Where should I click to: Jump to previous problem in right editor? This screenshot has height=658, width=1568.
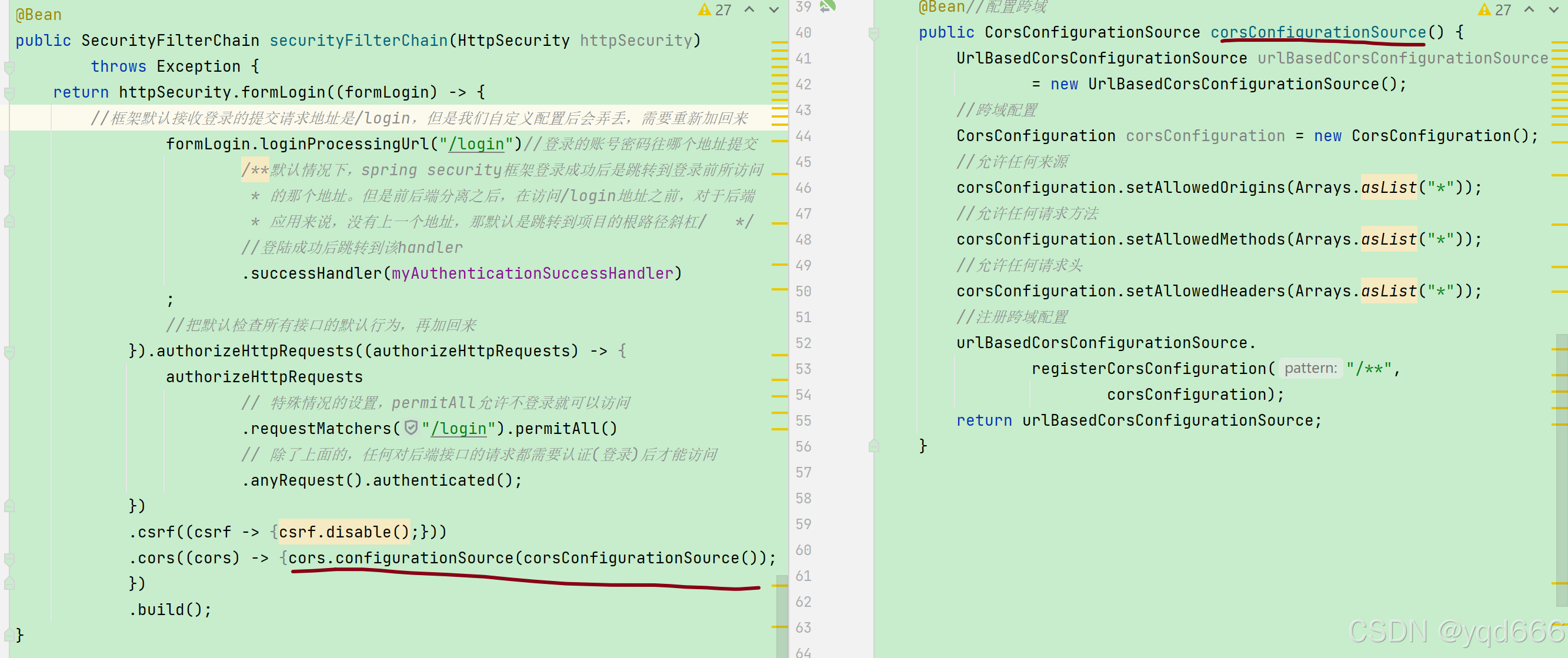coord(1529,10)
